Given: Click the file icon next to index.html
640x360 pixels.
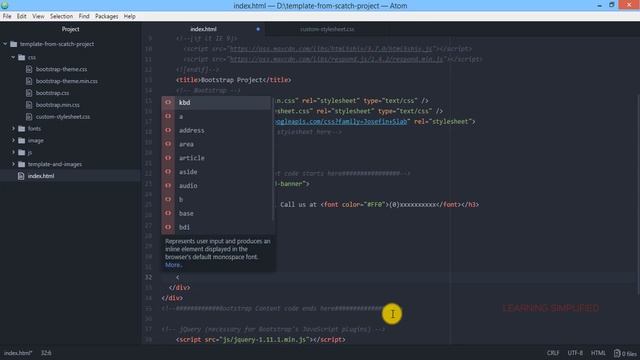Looking at the screenshot, I should (x=21, y=176).
